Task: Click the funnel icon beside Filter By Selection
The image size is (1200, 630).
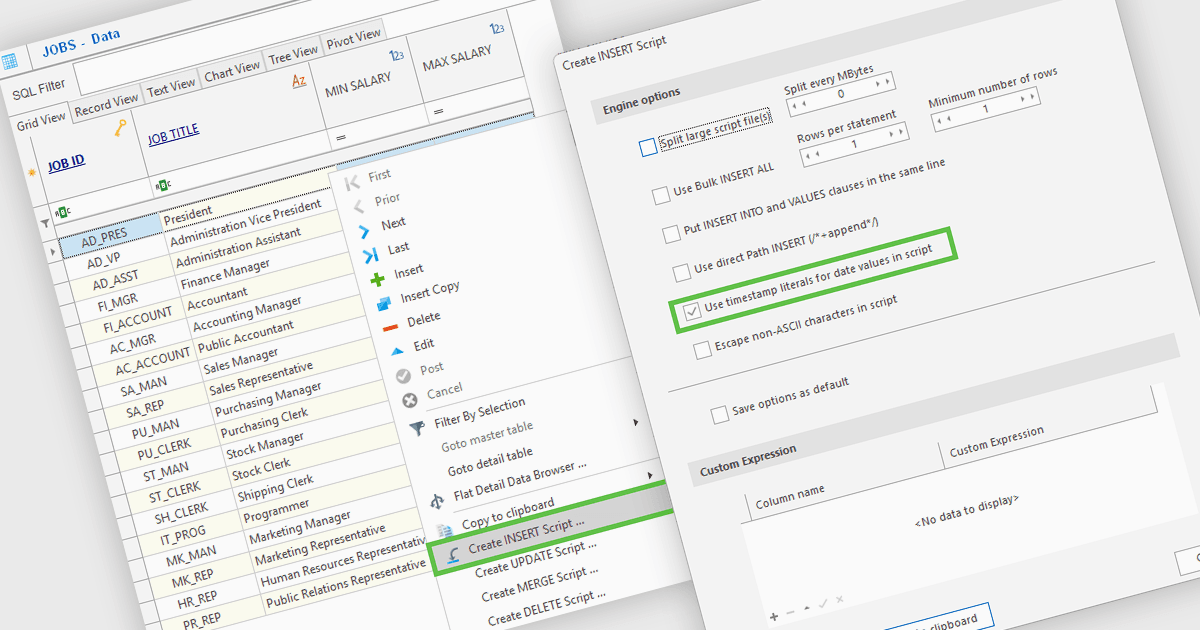Action: (416, 426)
